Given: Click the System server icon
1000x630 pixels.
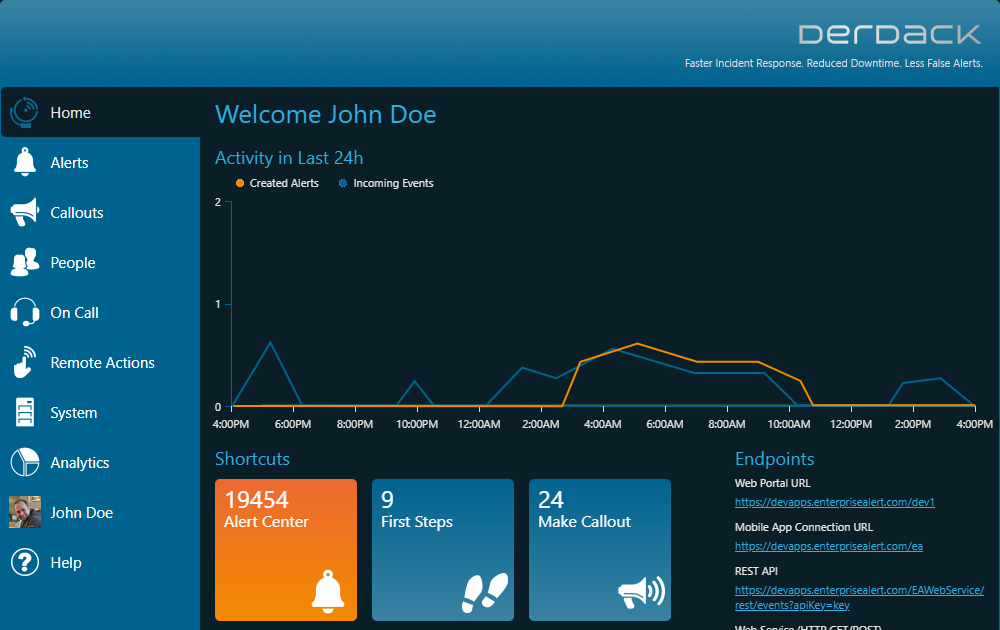Looking at the screenshot, I should [25, 412].
